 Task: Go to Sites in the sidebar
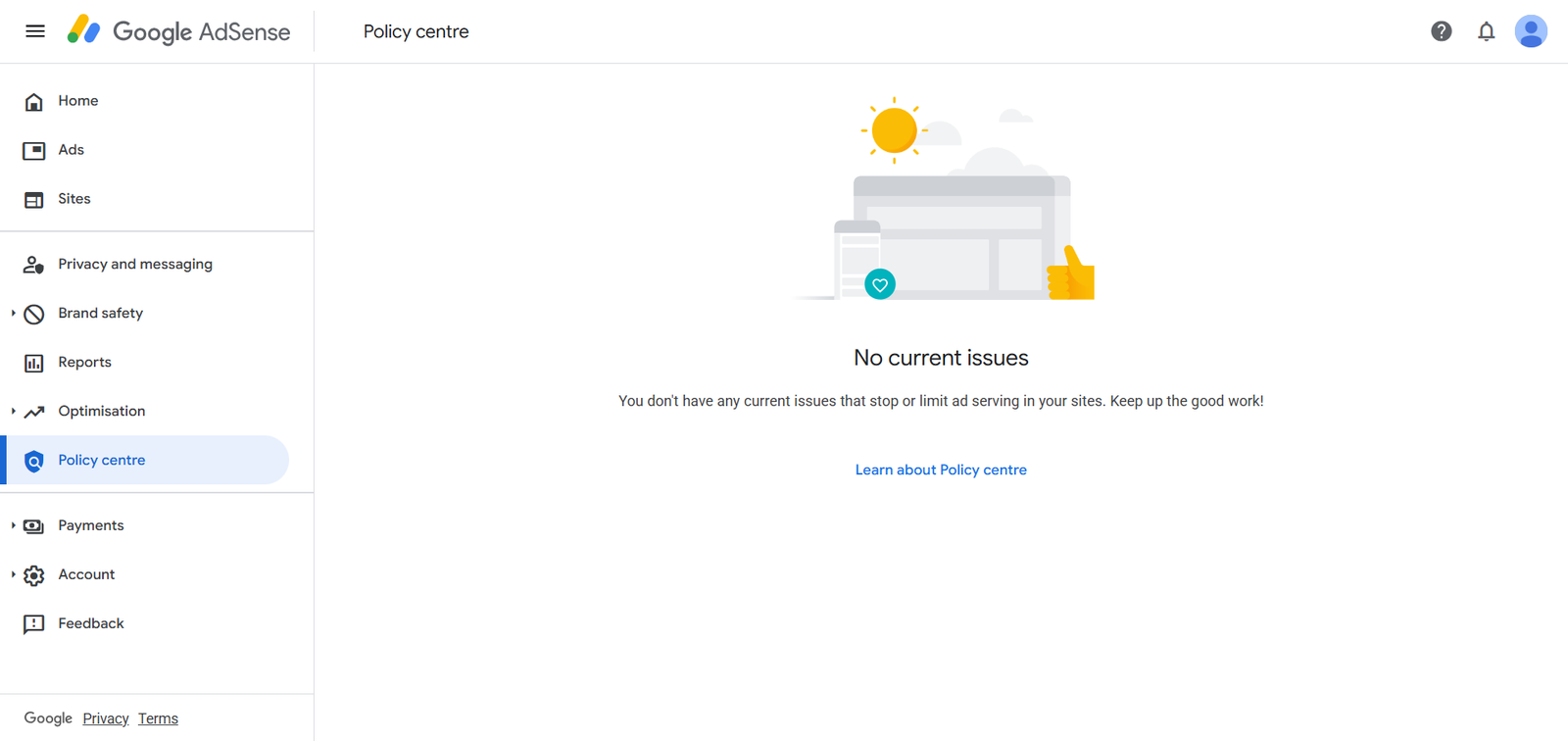pyautogui.click(x=74, y=199)
